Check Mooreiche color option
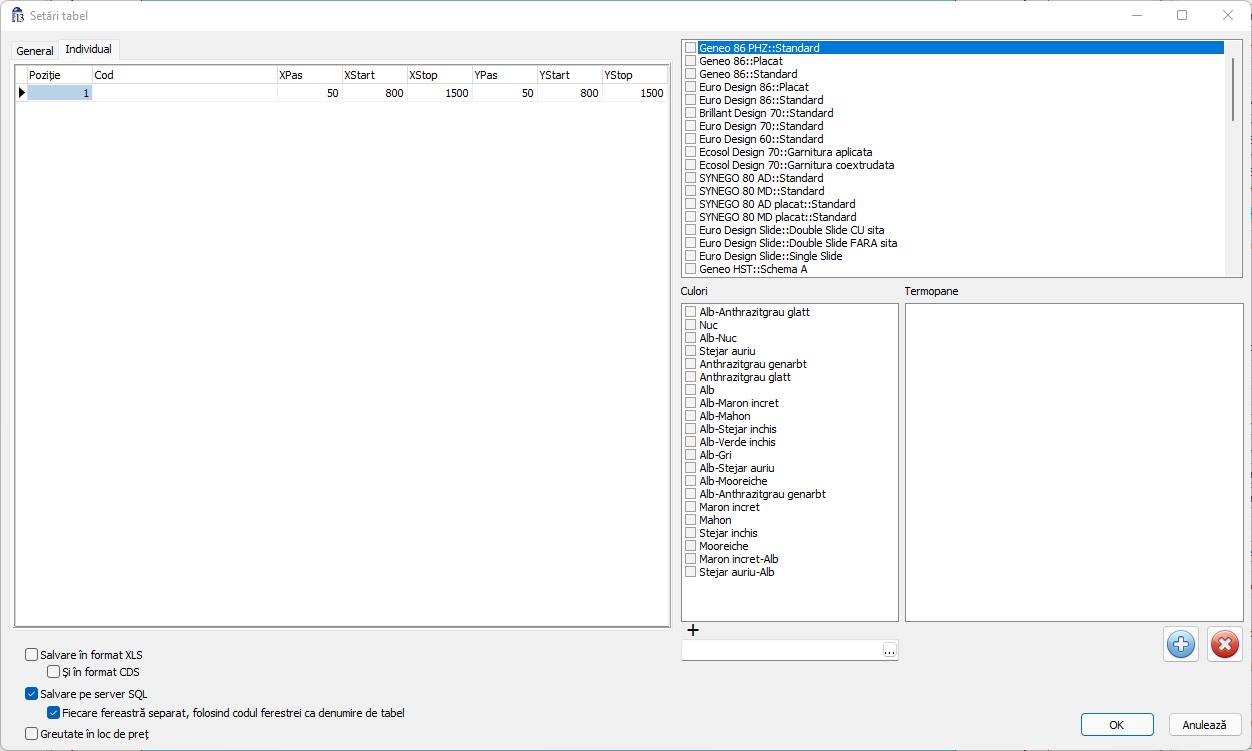 point(690,546)
